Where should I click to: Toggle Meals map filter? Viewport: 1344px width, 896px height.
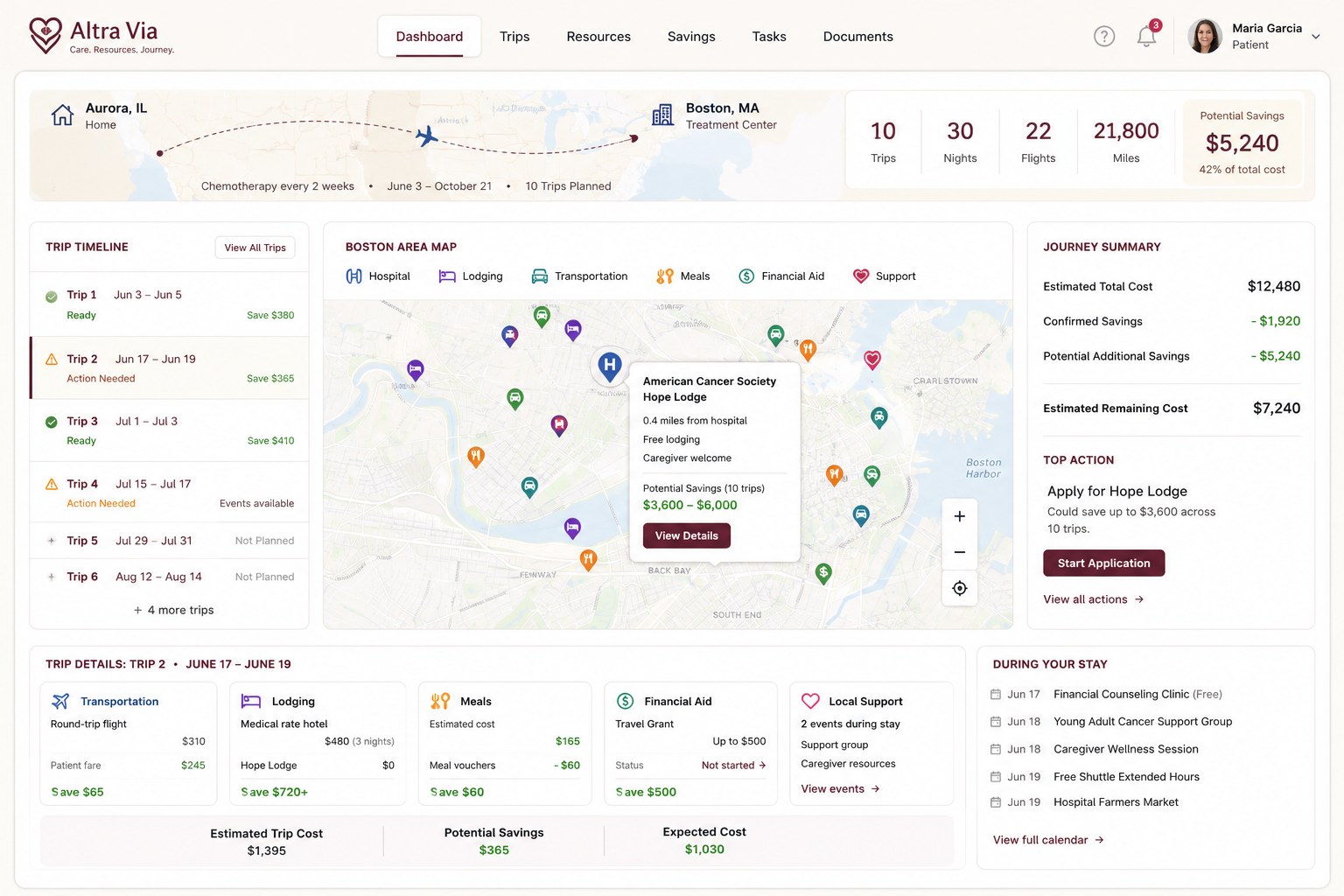pyautogui.click(x=683, y=276)
